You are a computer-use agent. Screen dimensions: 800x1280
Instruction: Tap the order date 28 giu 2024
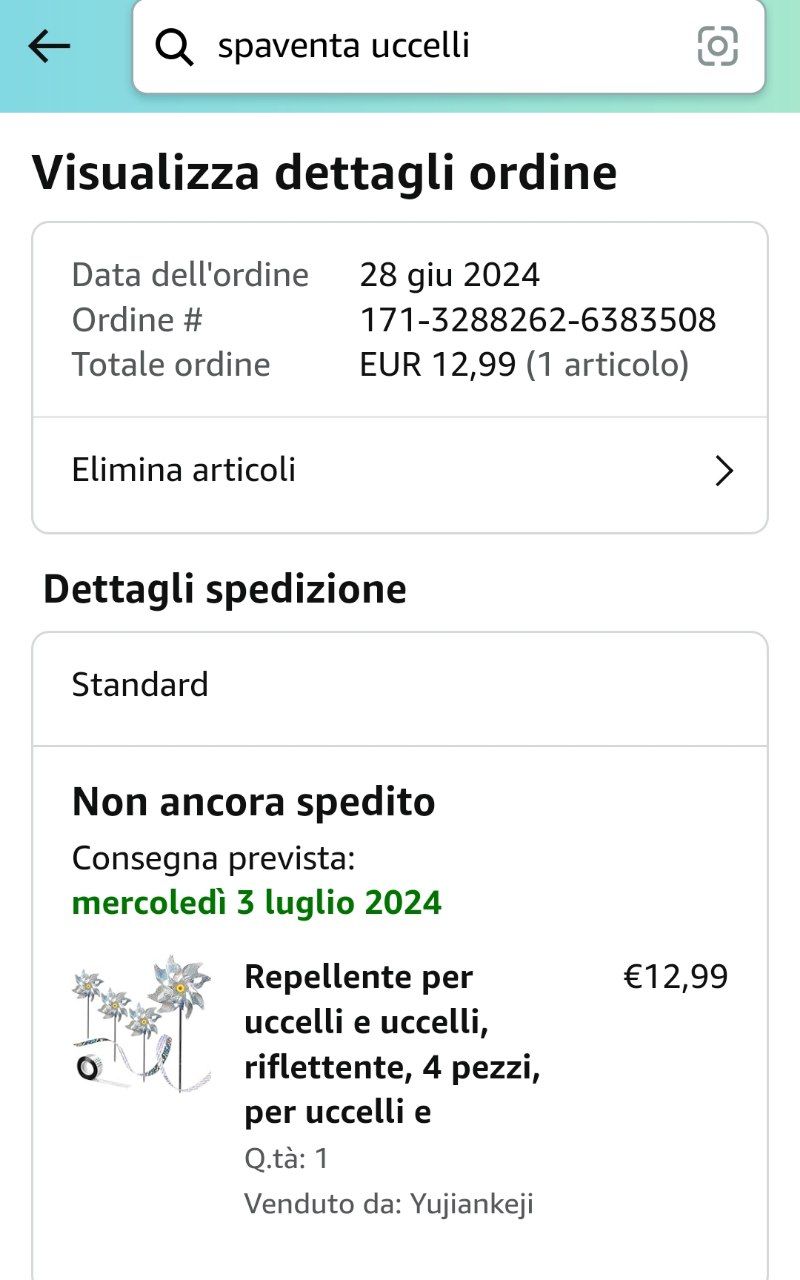click(450, 274)
